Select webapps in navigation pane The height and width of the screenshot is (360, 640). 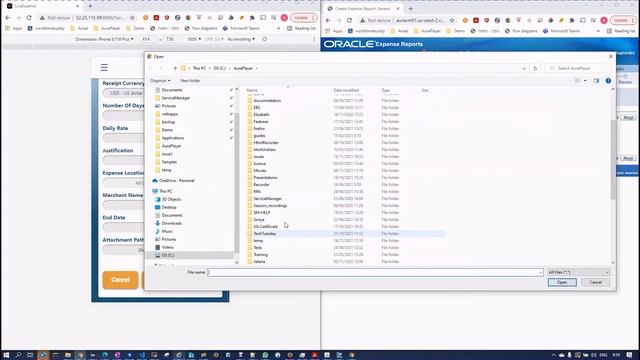(169, 114)
